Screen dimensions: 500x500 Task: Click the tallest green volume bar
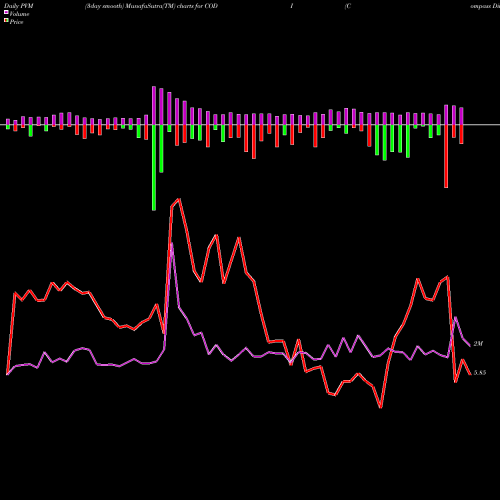coord(154,167)
